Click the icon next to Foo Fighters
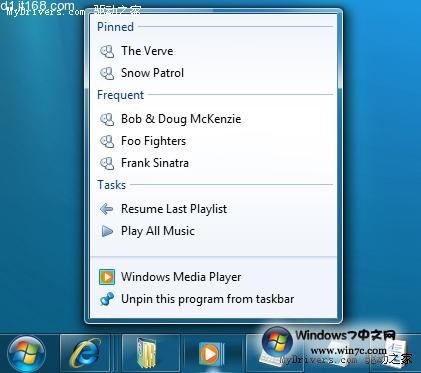This screenshot has width=421, height=373. (x=107, y=141)
